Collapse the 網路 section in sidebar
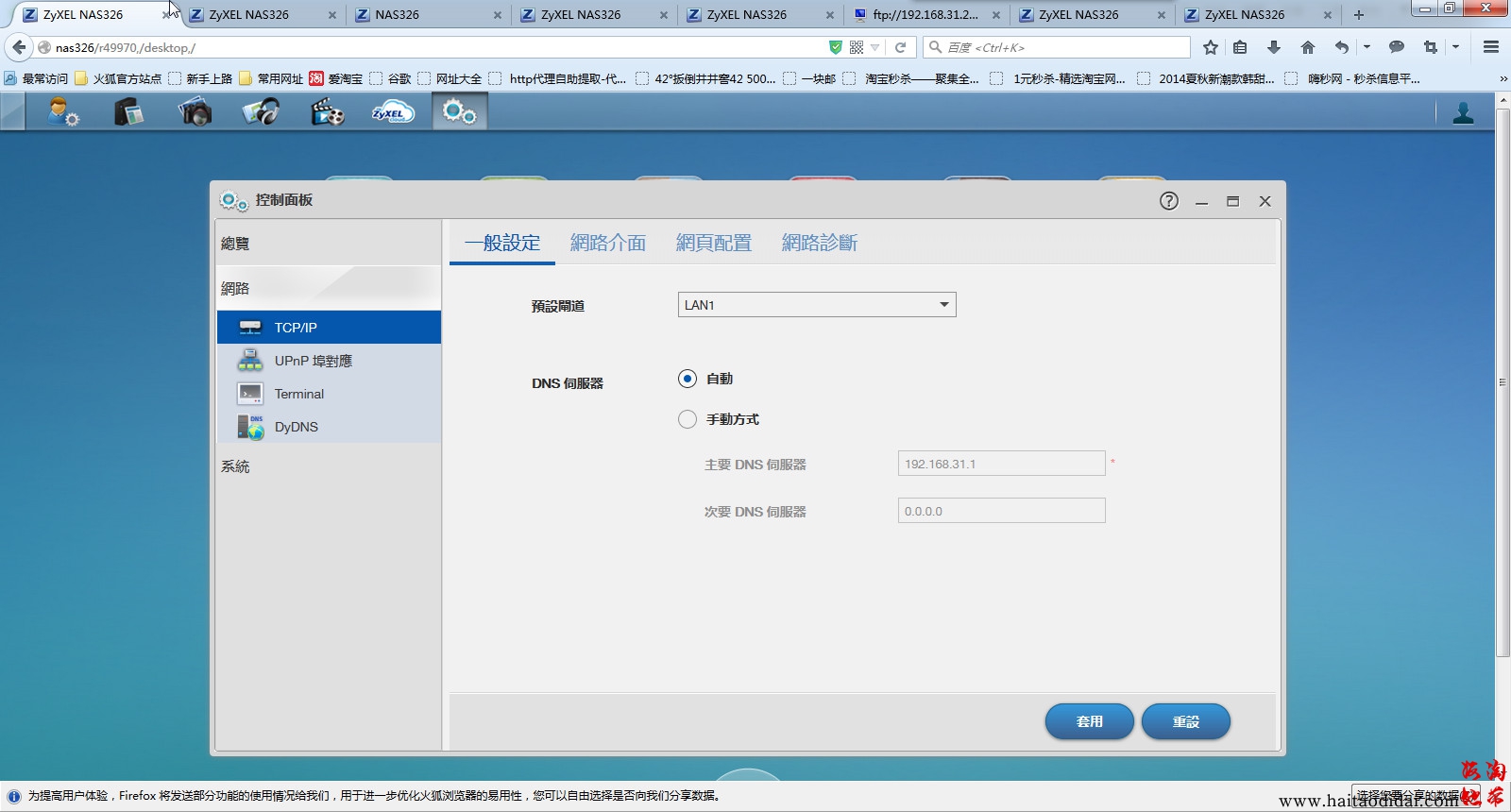Screen dimensions: 1511x812 [x=235, y=289]
